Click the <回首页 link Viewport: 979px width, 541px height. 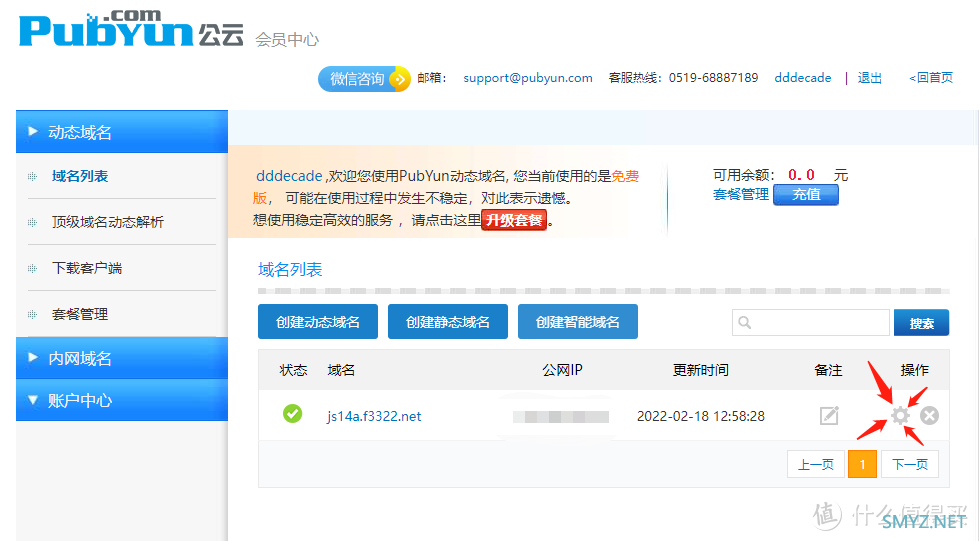coord(931,78)
